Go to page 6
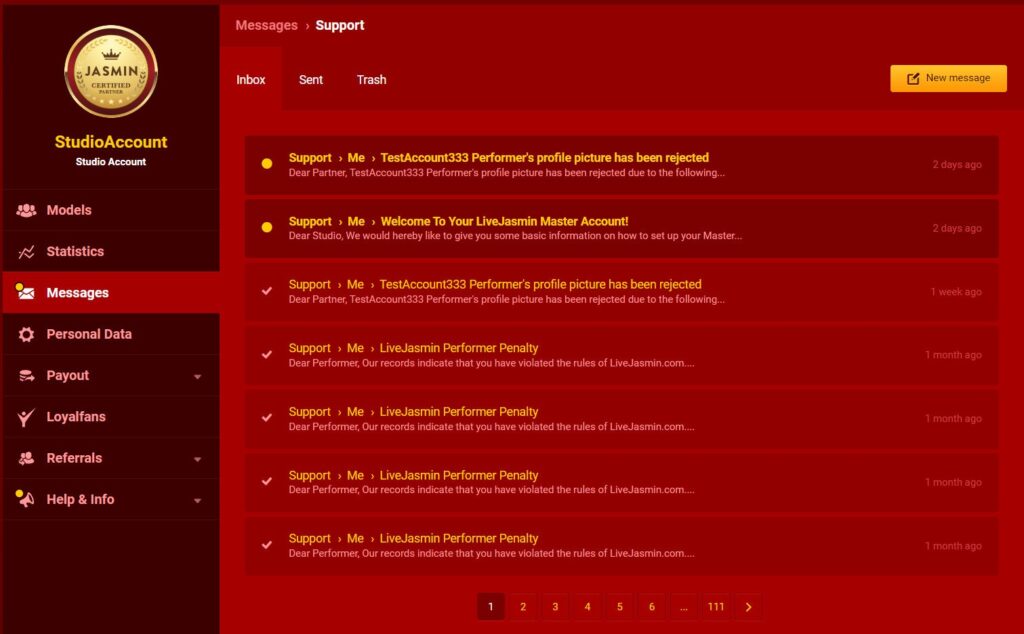Screen dimensions: 1024x634 click(652, 607)
